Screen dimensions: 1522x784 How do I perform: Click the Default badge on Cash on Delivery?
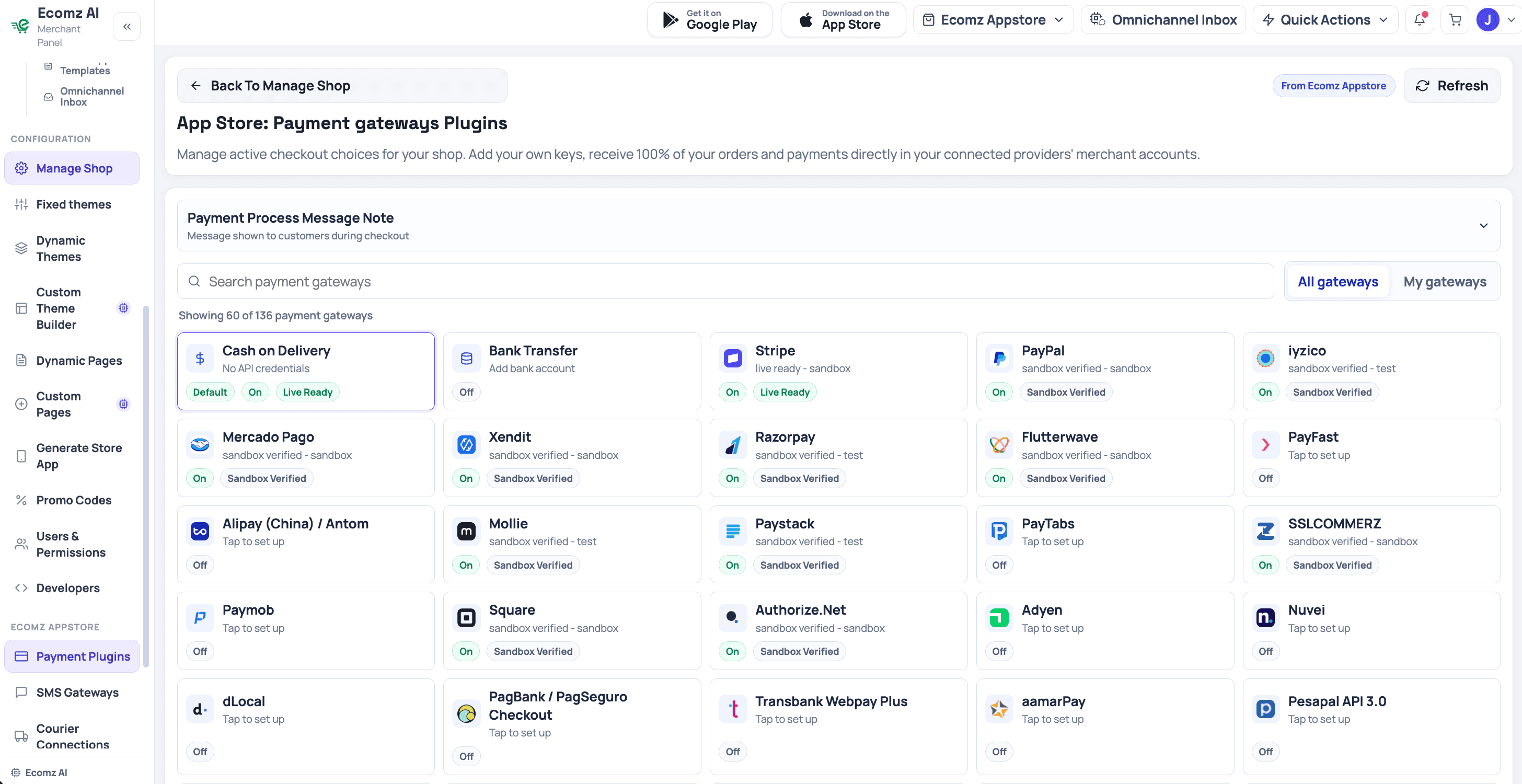pyautogui.click(x=210, y=393)
